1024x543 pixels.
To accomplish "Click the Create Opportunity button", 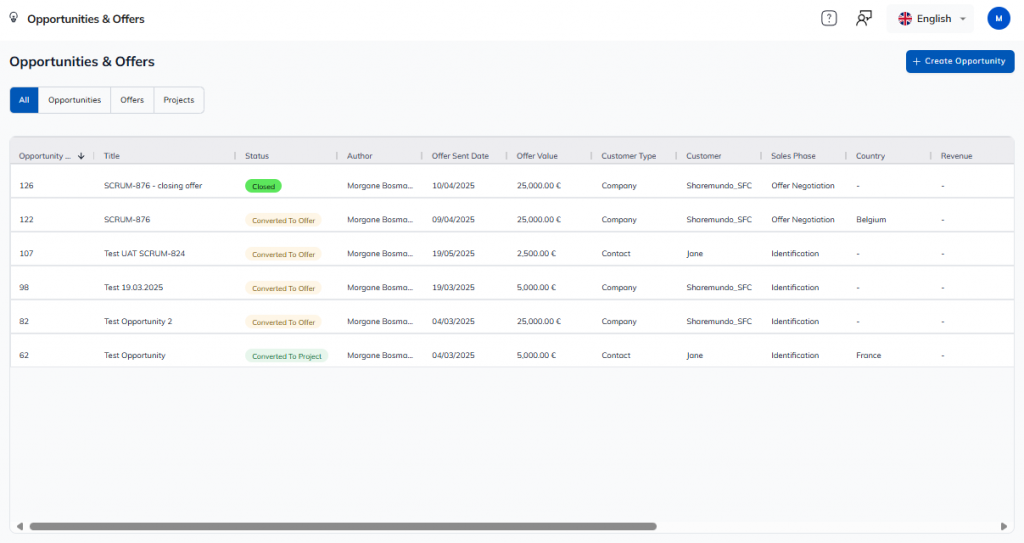I will 959,61.
